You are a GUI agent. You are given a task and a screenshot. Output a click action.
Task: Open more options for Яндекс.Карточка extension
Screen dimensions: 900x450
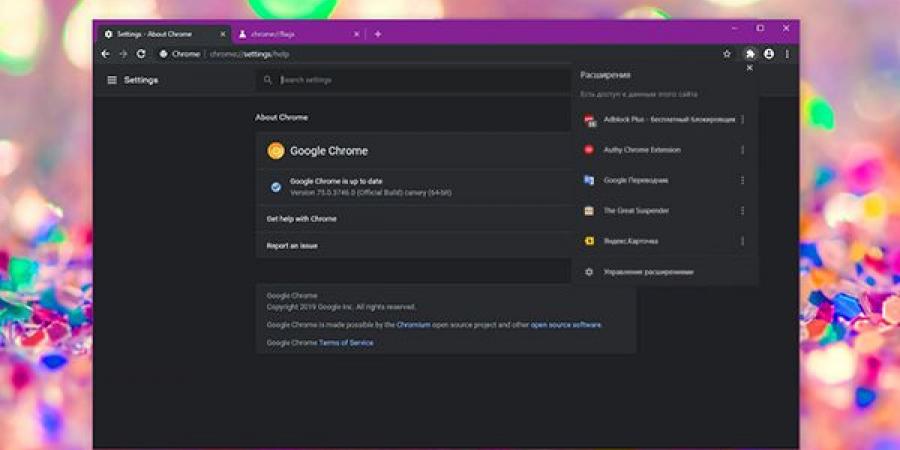click(742, 241)
